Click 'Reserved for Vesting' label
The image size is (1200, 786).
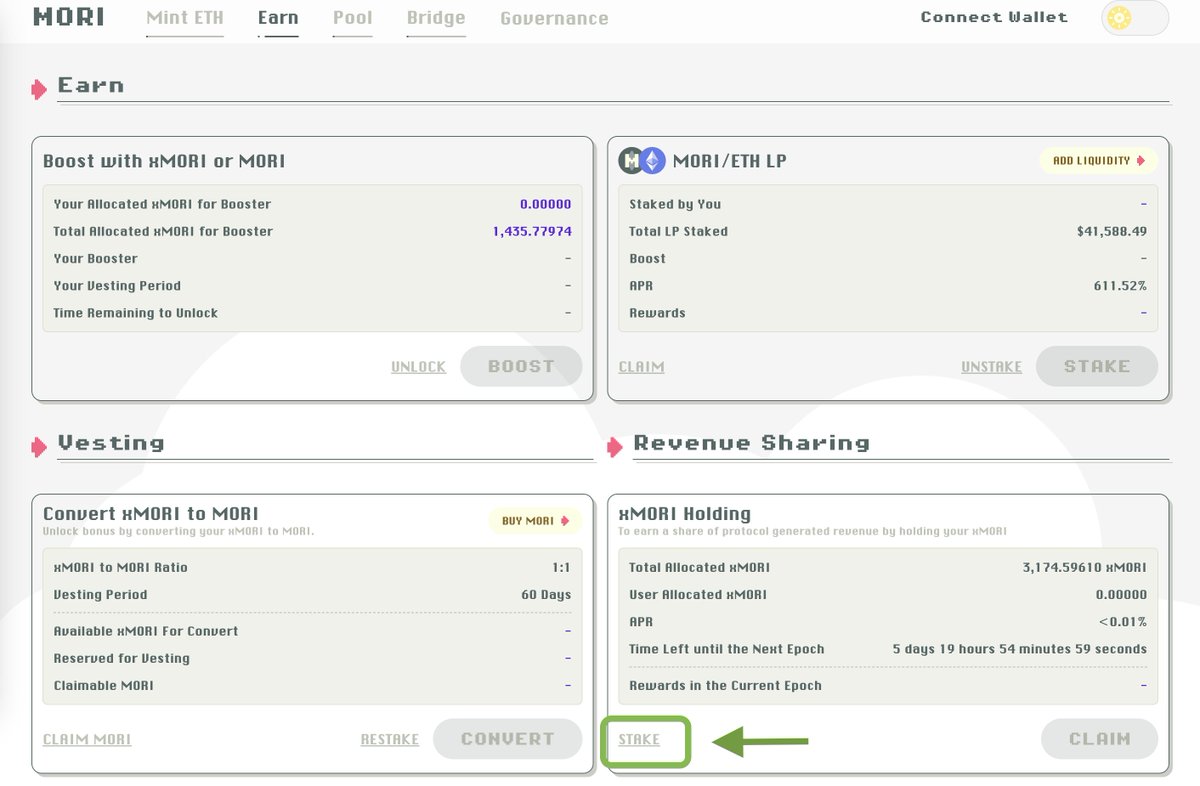121,658
